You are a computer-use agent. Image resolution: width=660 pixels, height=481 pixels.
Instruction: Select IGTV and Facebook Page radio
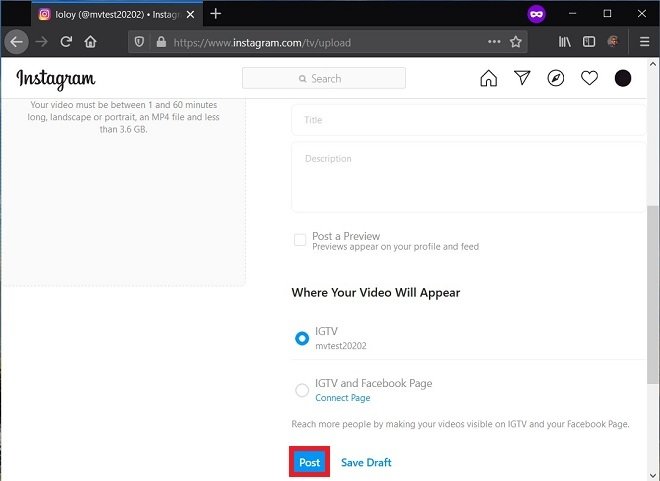(x=302, y=390)
